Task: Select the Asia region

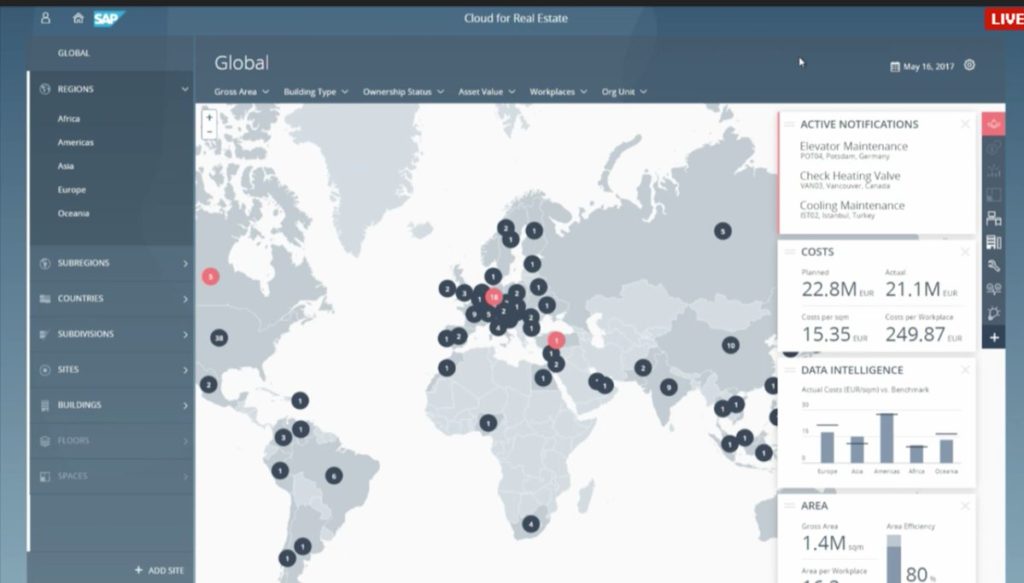Action: (65, 166)
